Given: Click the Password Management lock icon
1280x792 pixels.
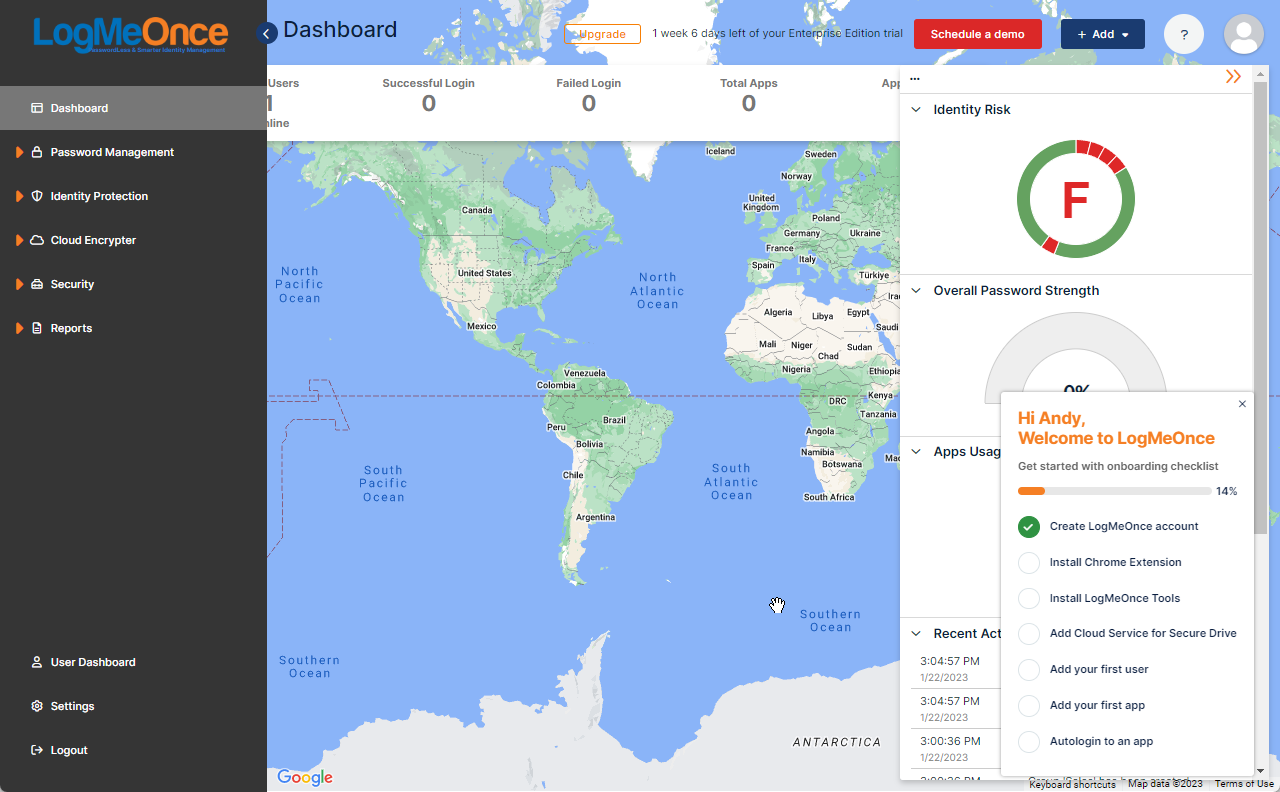Looking at the screenshot, I should [37, 152].
